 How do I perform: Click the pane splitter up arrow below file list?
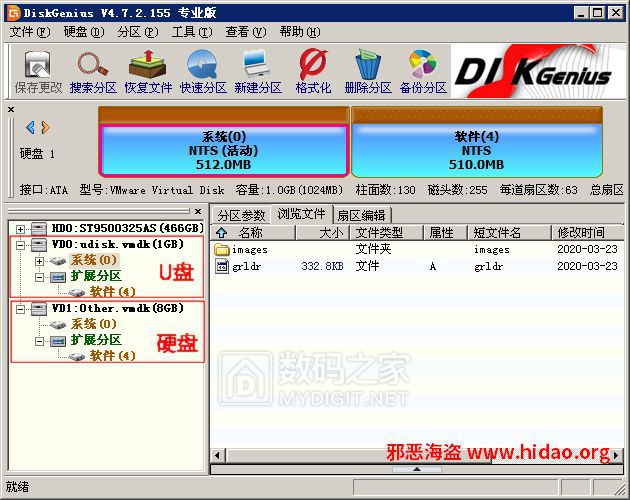point(417,469)
